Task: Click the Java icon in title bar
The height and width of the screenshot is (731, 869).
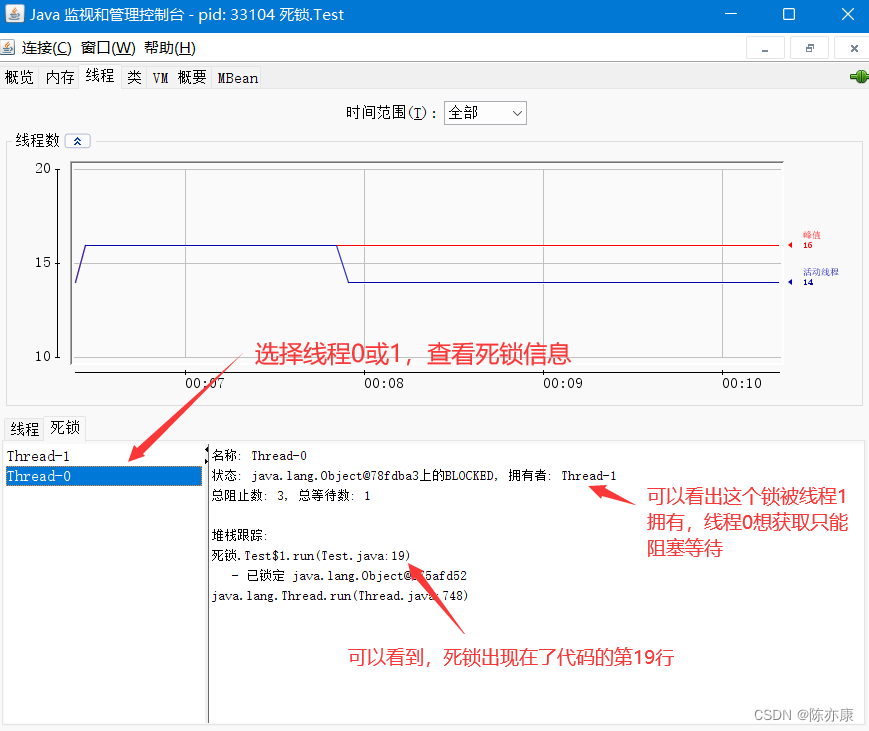Action: [x=15, y=14]
